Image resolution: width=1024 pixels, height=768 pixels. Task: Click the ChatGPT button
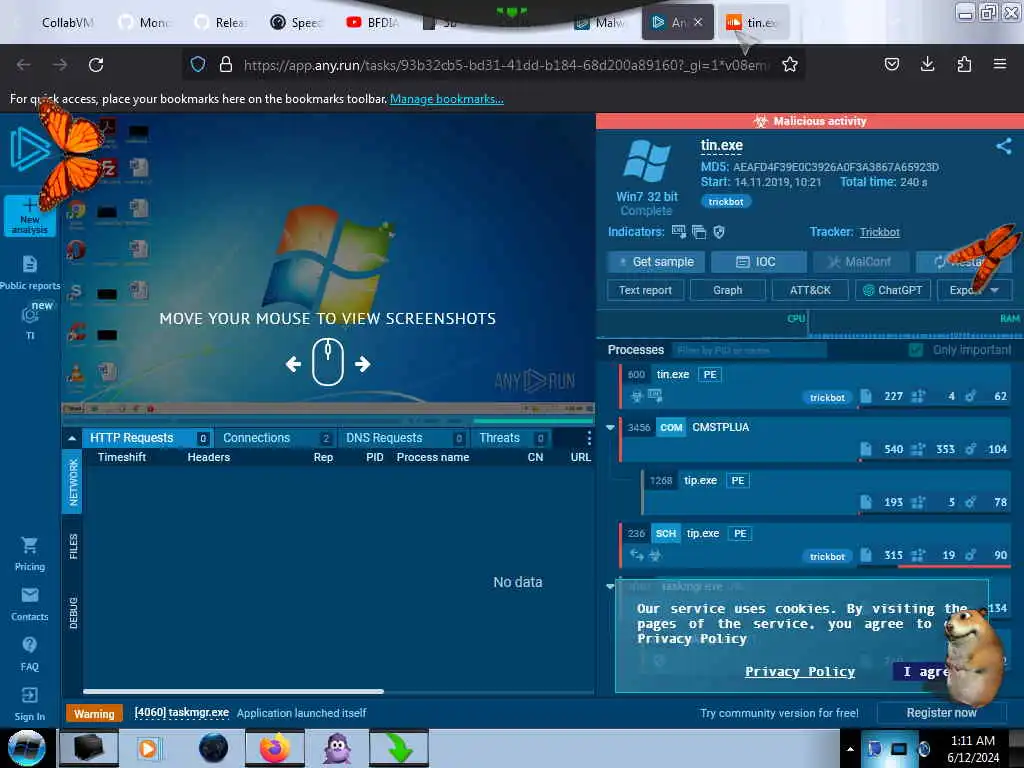(x=893, y=290)
